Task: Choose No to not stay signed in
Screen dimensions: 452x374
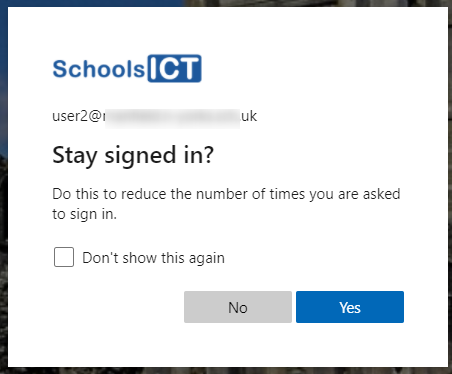Action: [238, 307]
